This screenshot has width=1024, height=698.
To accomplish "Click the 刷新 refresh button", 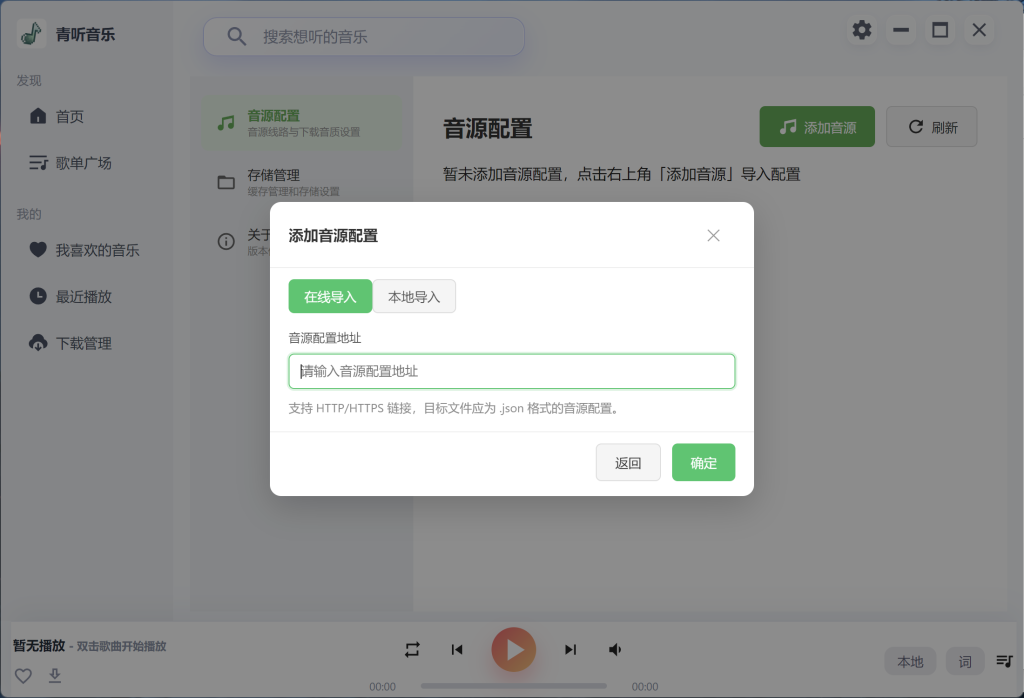I will pyautogui.click(x=931, y=127).
